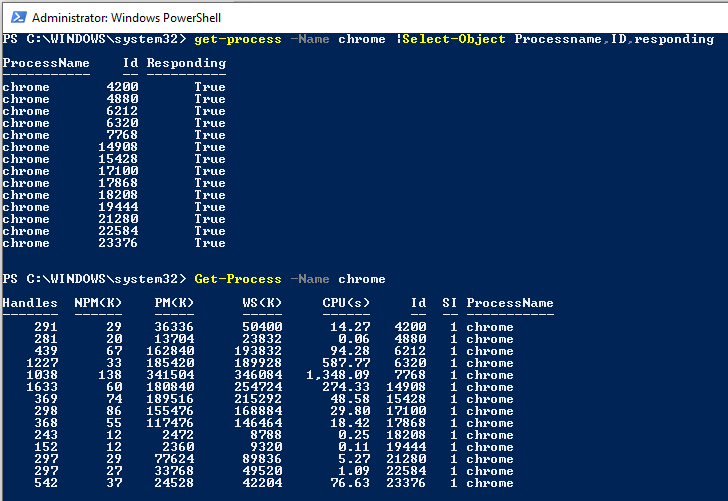728x501 pixels.
Task: Click Id value 6320 in first table
Action: coord(122,123)
